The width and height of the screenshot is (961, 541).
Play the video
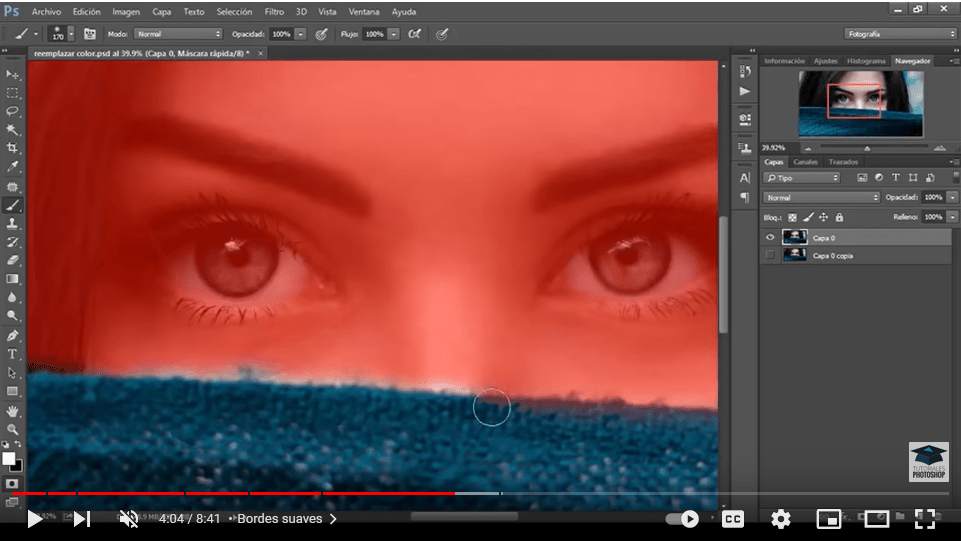34,518
